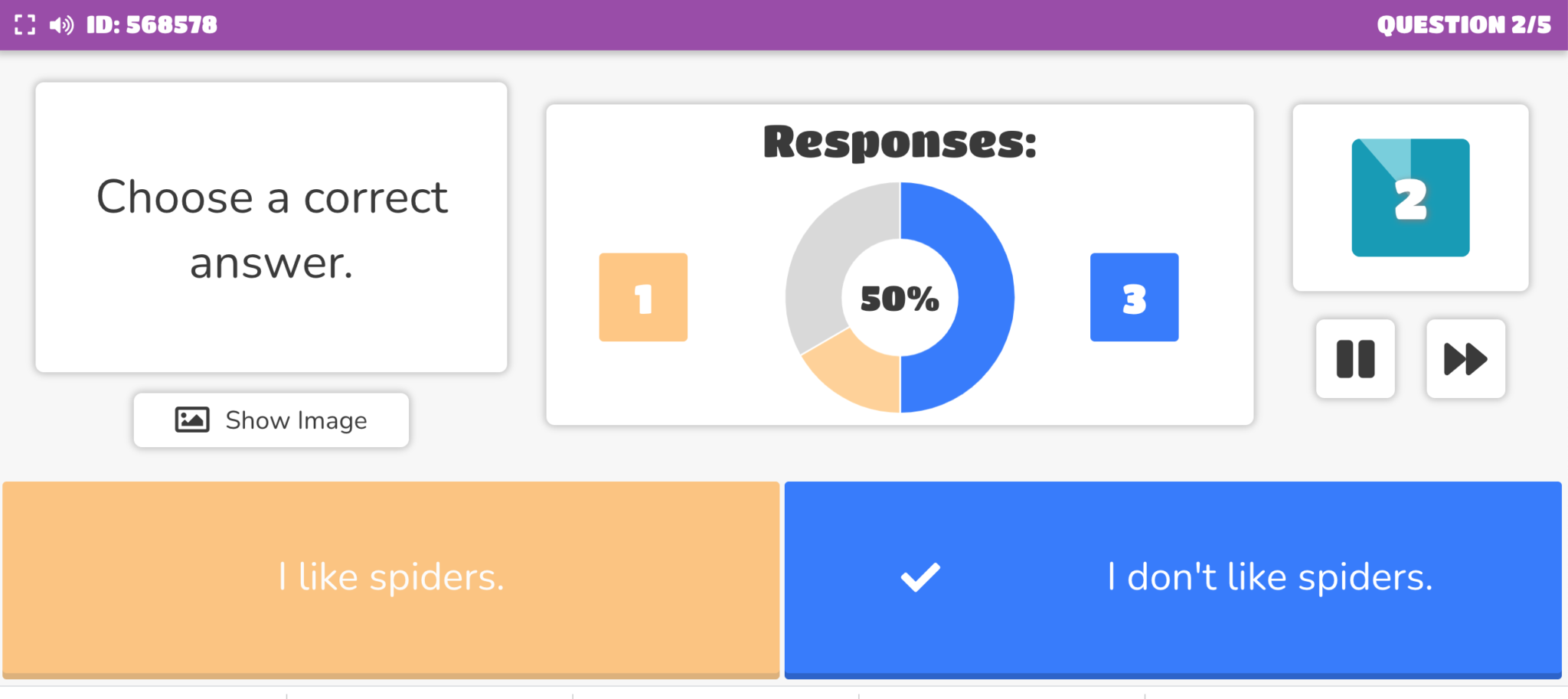Mute the quiz sound
Viewport: 1568px width, 699px height.
tap(61, 25)
